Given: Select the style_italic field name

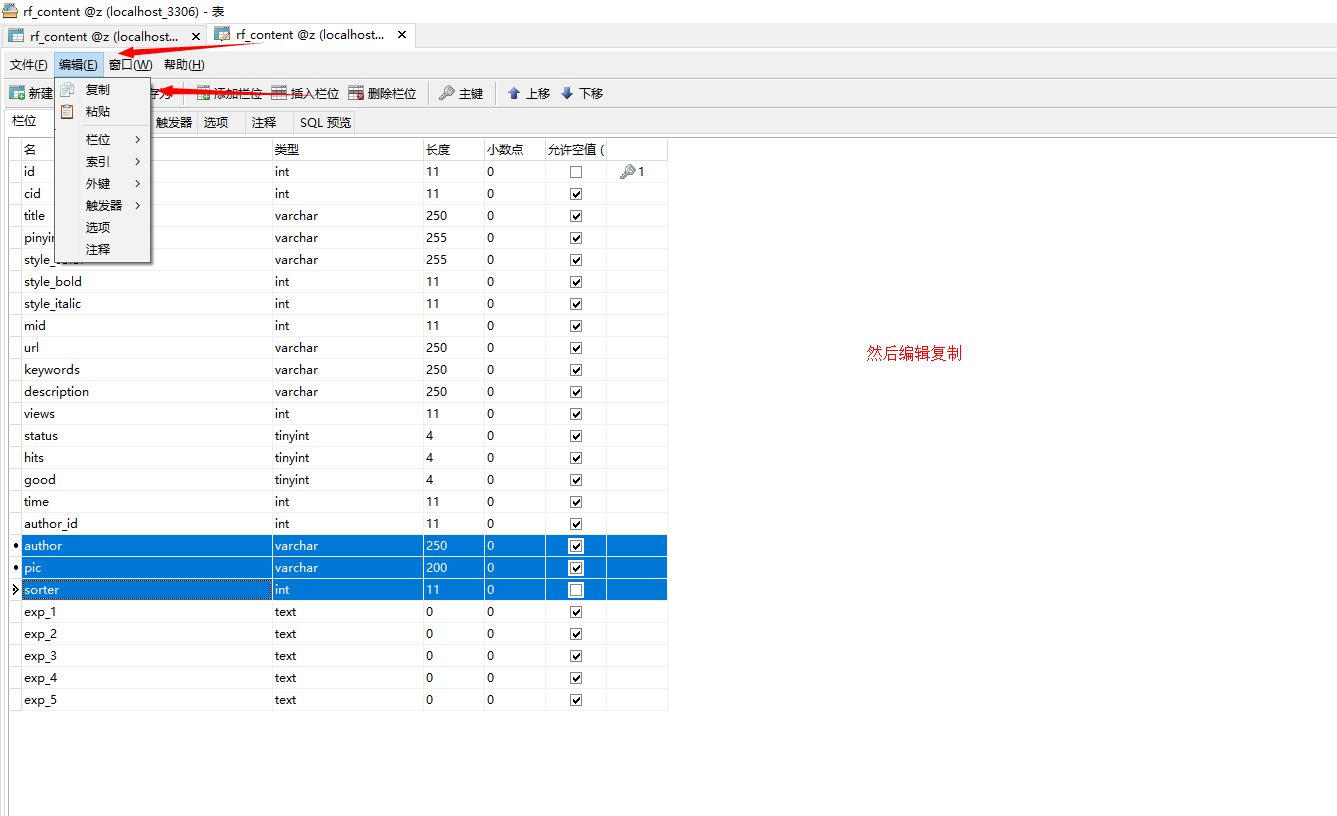Looking at the screenshot, I should 53,304.
